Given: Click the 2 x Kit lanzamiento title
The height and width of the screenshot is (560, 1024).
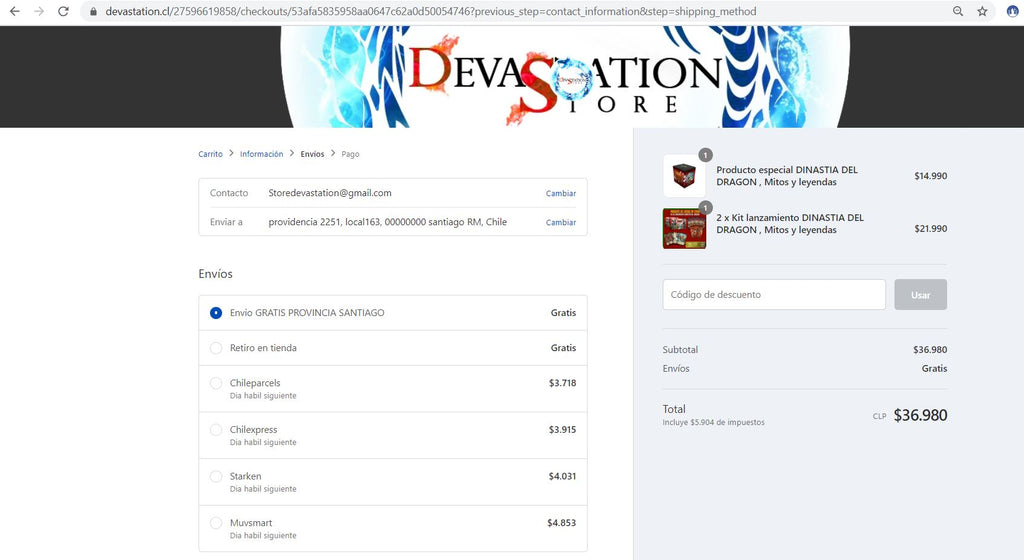Looking at the screenshot, I should click(x=790, y=223).
